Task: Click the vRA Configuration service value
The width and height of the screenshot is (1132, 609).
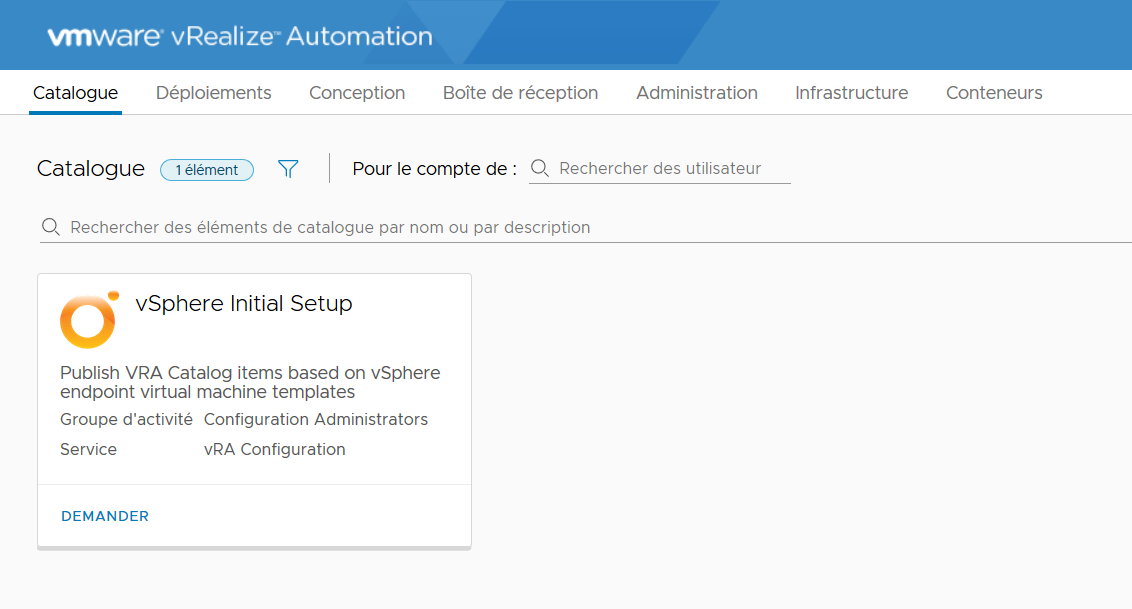Action: click(274, 449)
